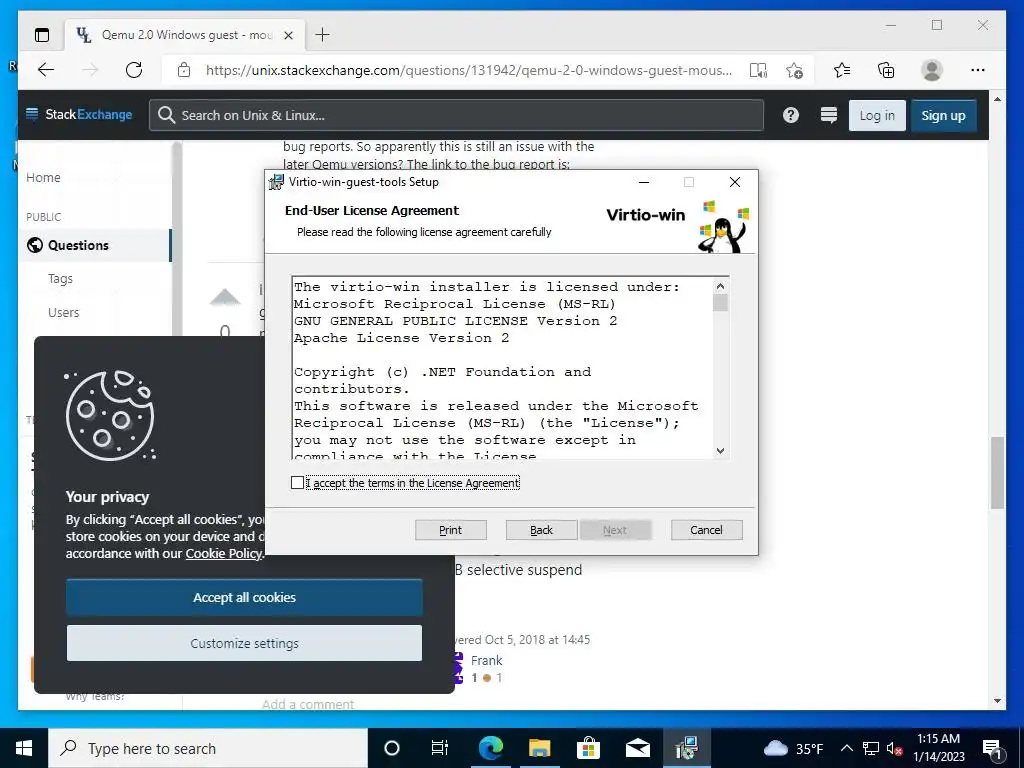The height and width of the screenshot is (768, 1024).
Task: Open a new browser tab
Action: [x=323, y=35]
